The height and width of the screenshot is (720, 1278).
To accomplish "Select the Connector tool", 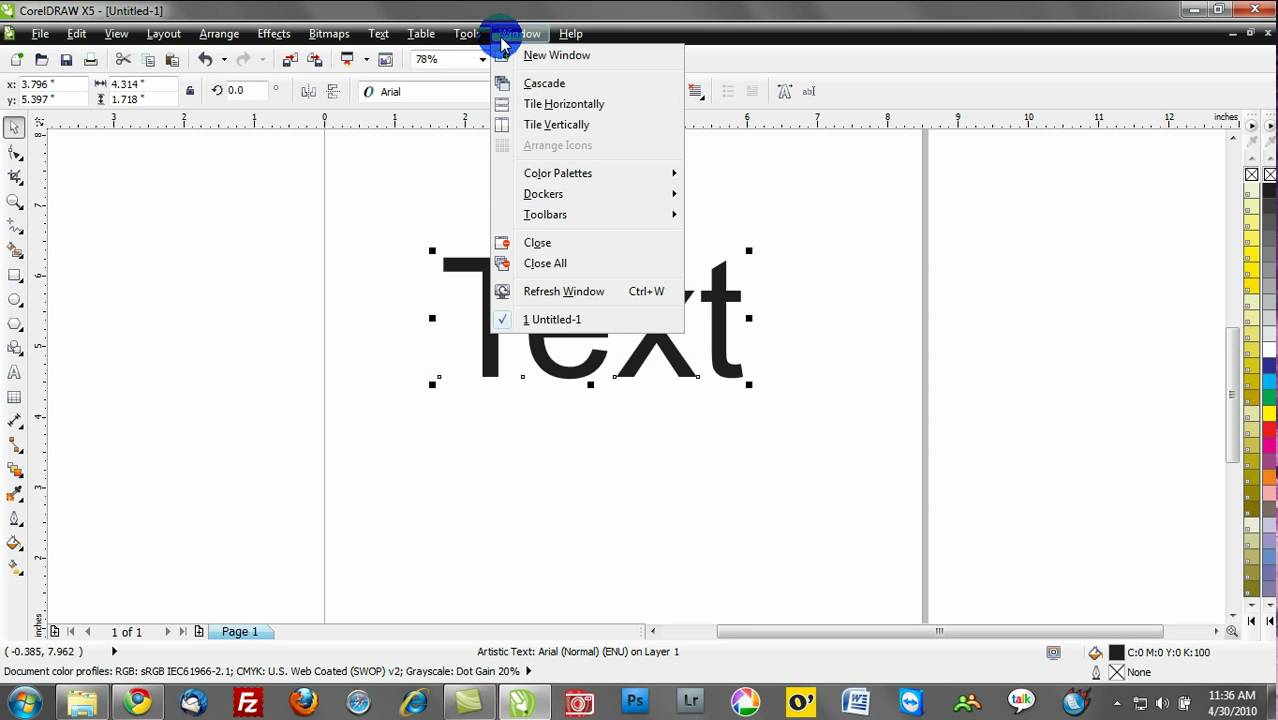I will tap(14, 446).
